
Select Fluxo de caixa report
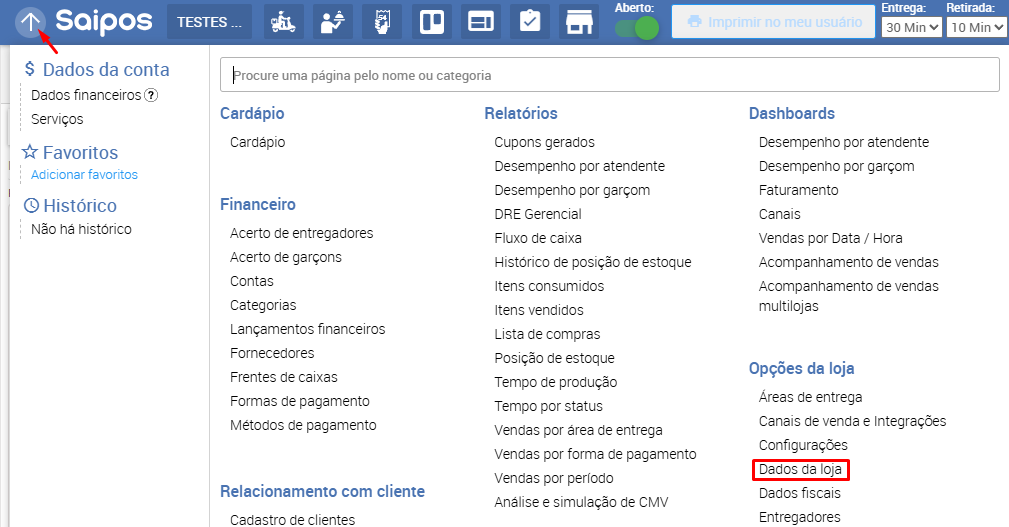(537, 238)
